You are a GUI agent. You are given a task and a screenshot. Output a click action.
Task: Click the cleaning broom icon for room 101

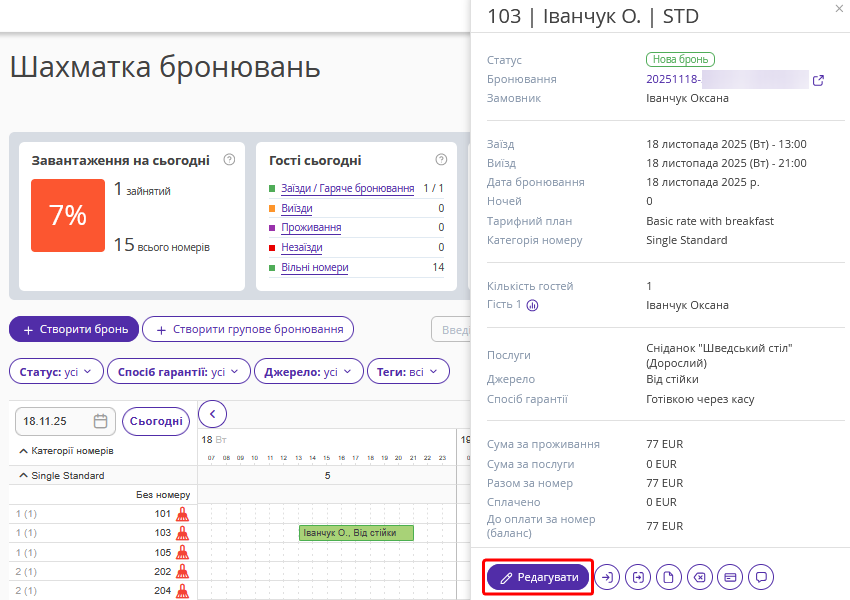[x=182, y=514]
